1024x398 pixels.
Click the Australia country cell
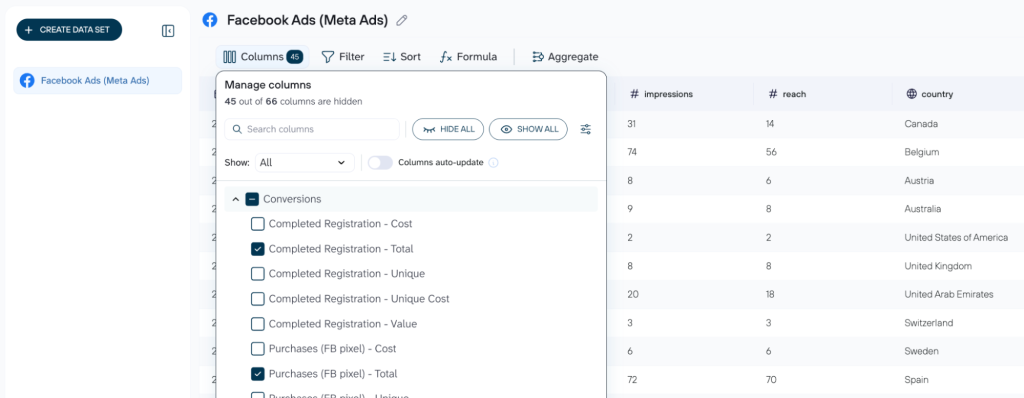click(923, 209)
